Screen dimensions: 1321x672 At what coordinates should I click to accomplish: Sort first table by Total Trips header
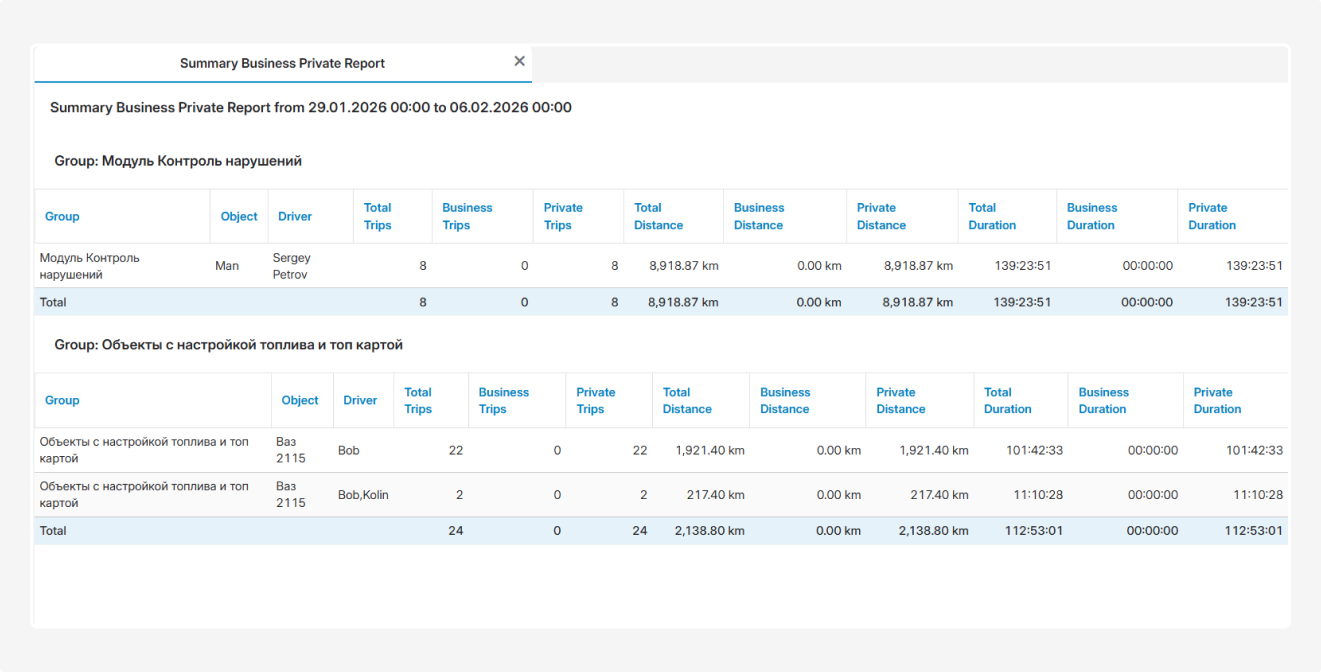click(378, 216)
